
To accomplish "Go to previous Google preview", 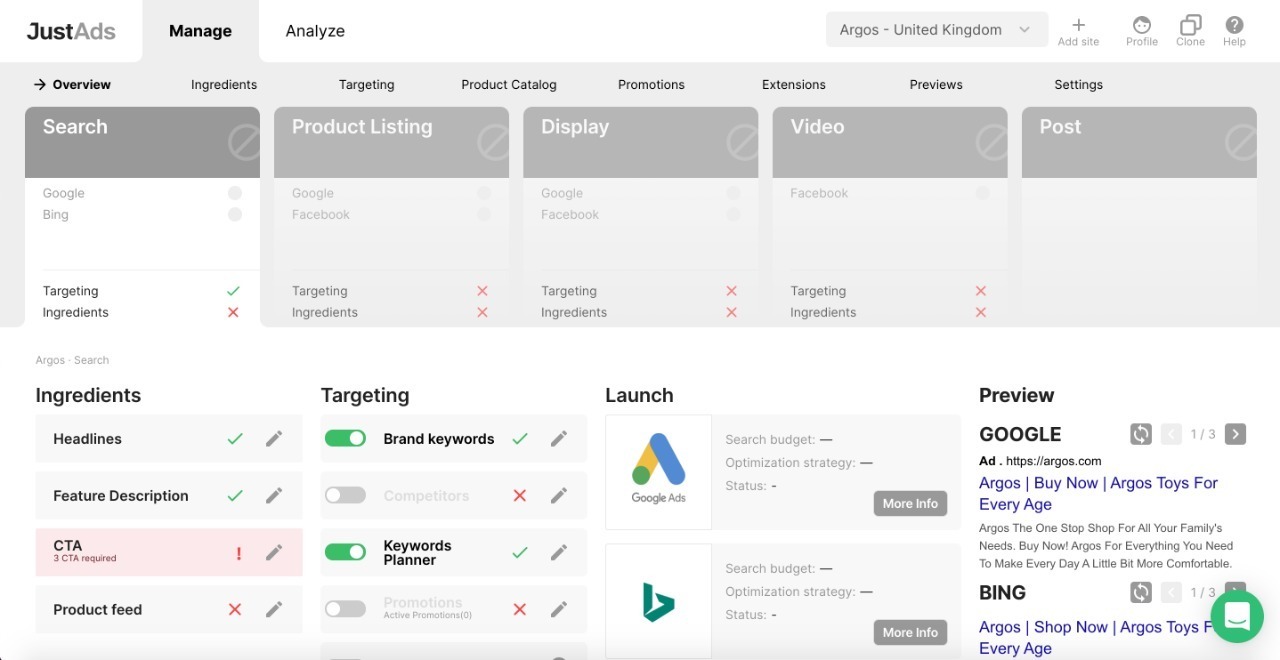I will click(1171, 434).
